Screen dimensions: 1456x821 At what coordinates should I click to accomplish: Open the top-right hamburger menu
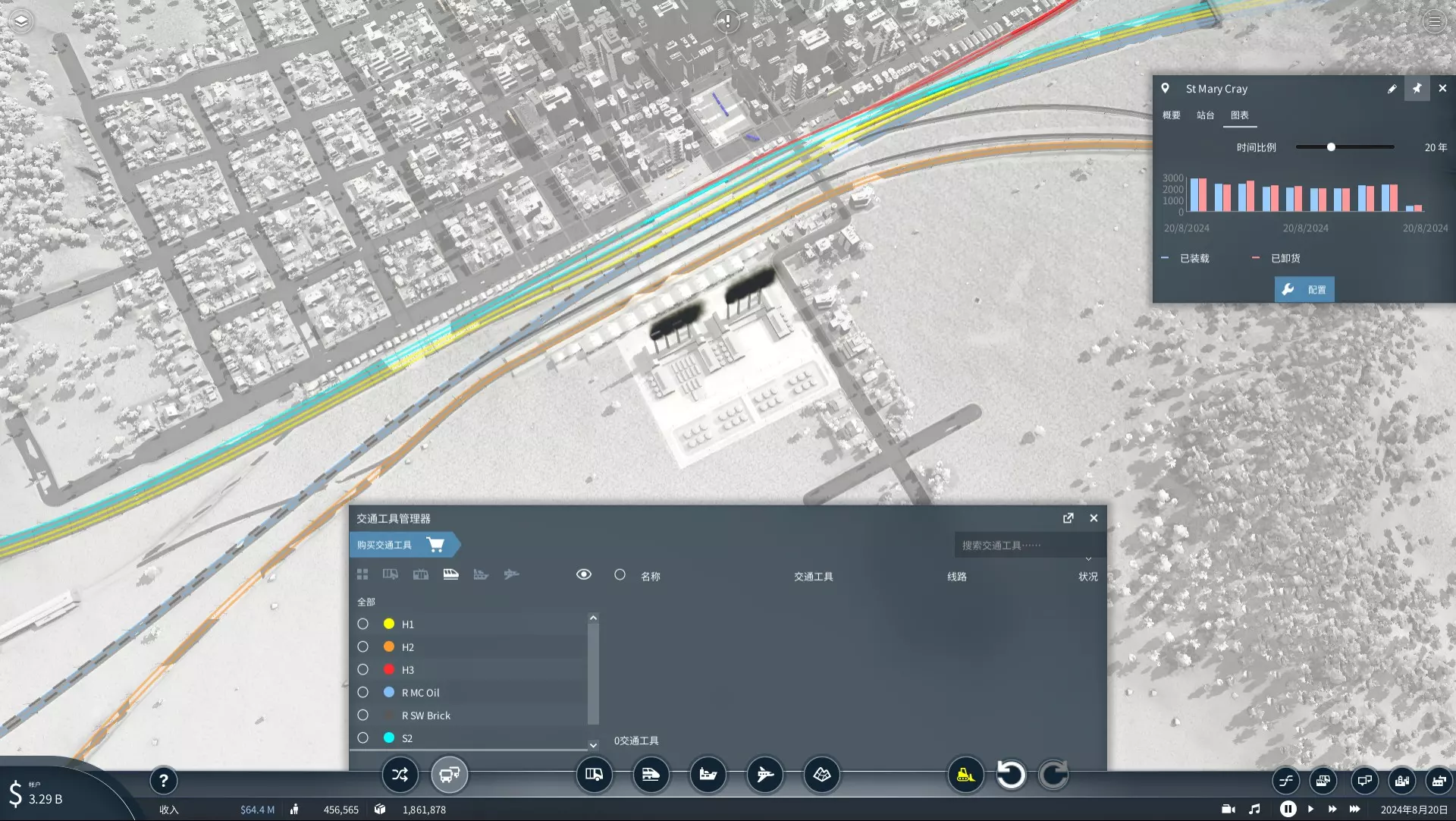tap(1434, 21)
